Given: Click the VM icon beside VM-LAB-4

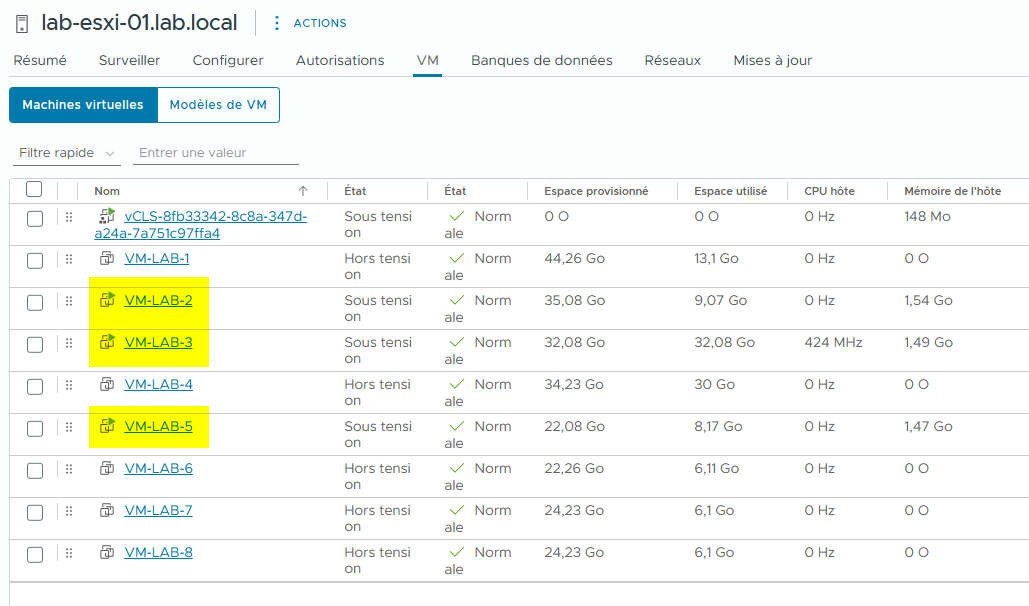Looking at the screenshot, I should coord(106,384).
